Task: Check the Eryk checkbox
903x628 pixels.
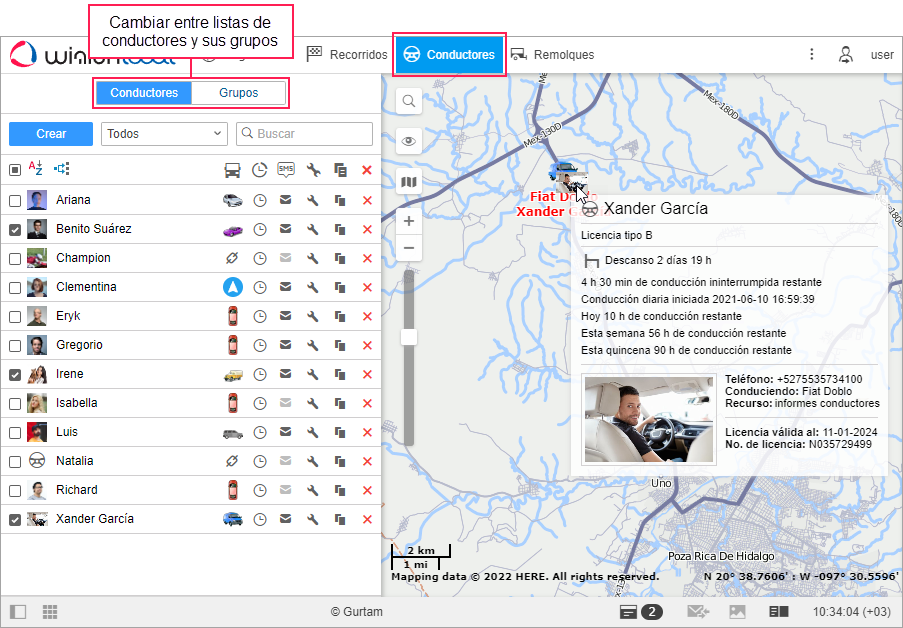Action: coord(15,316)
